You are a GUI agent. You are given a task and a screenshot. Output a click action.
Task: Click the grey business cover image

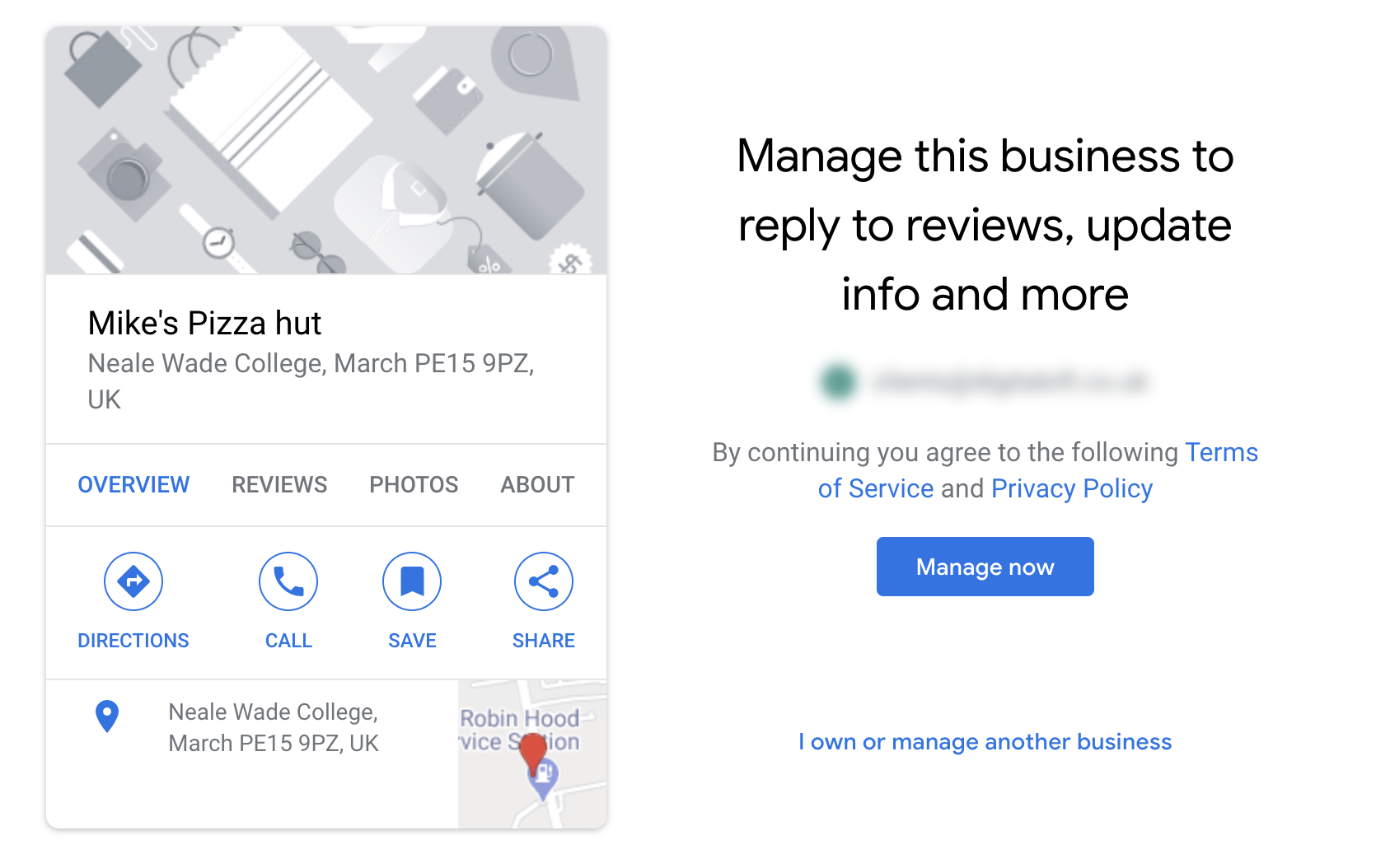point(326,150)
